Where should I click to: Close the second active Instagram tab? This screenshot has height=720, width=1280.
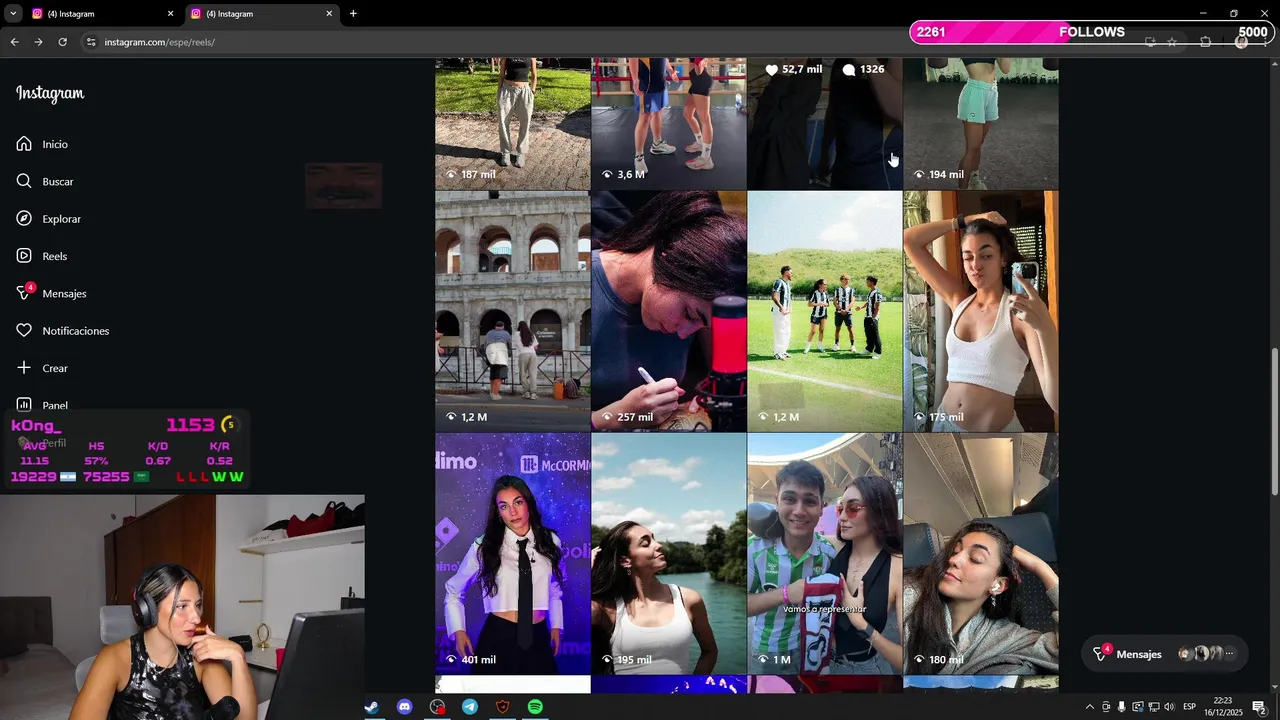pyautogui.click(x=329, y=14)
